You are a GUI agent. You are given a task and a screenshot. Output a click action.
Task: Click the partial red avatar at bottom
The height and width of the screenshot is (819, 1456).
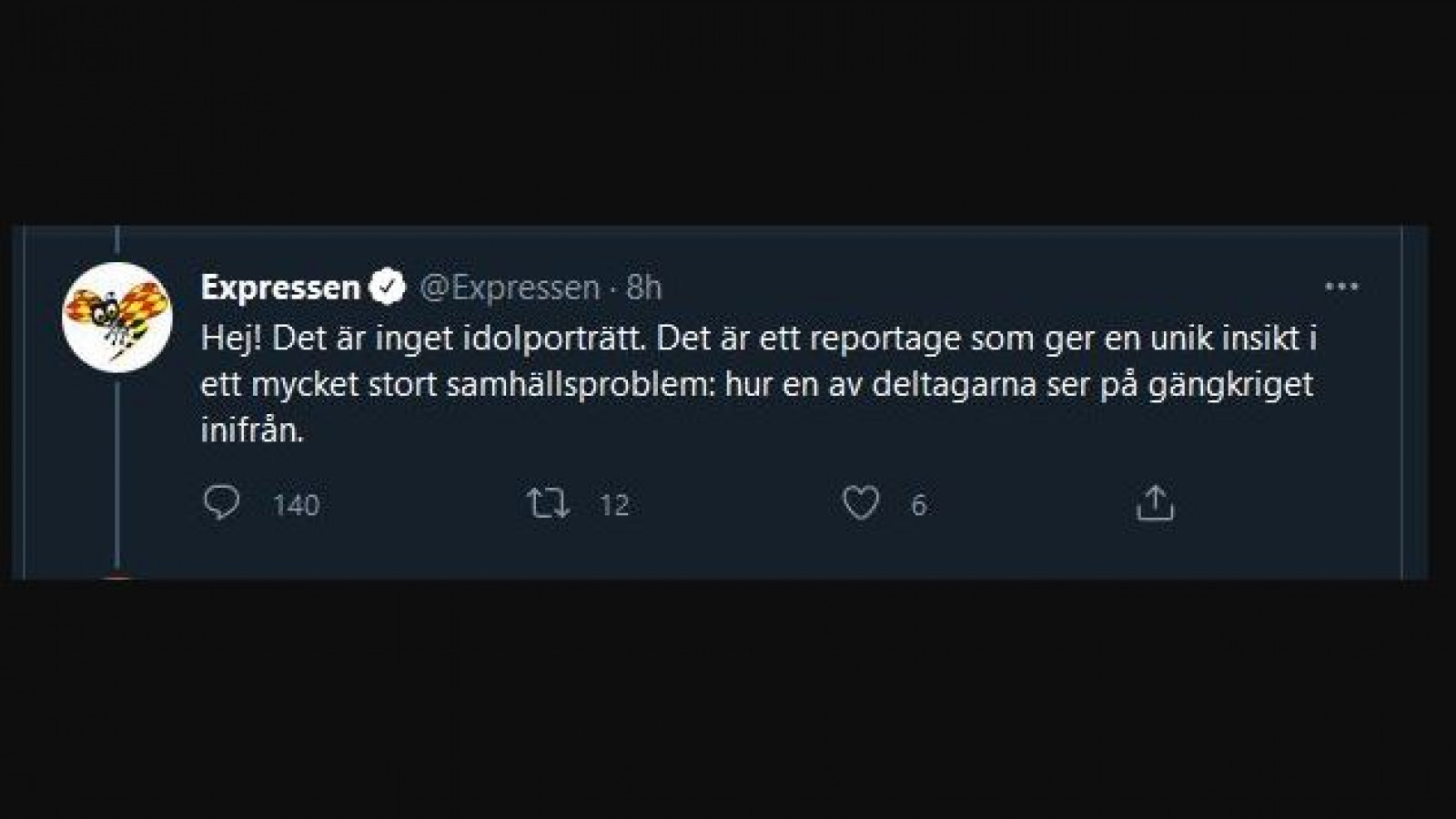pos(117,577)
